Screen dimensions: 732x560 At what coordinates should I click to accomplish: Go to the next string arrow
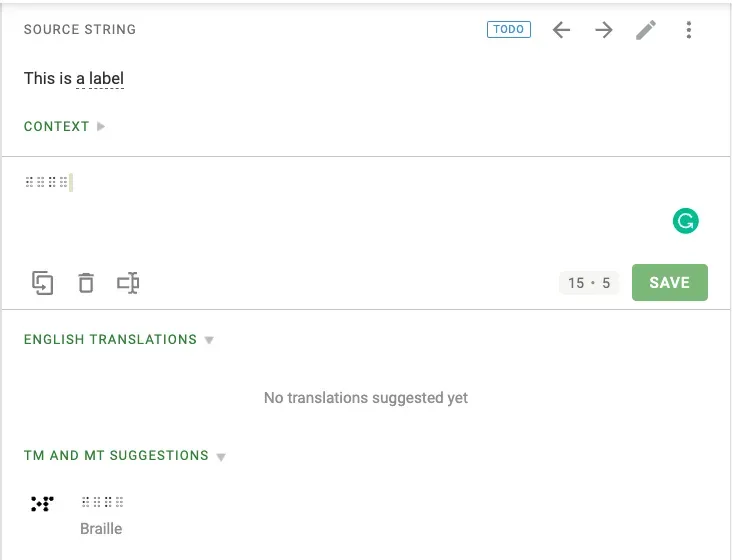click(604, 30)
